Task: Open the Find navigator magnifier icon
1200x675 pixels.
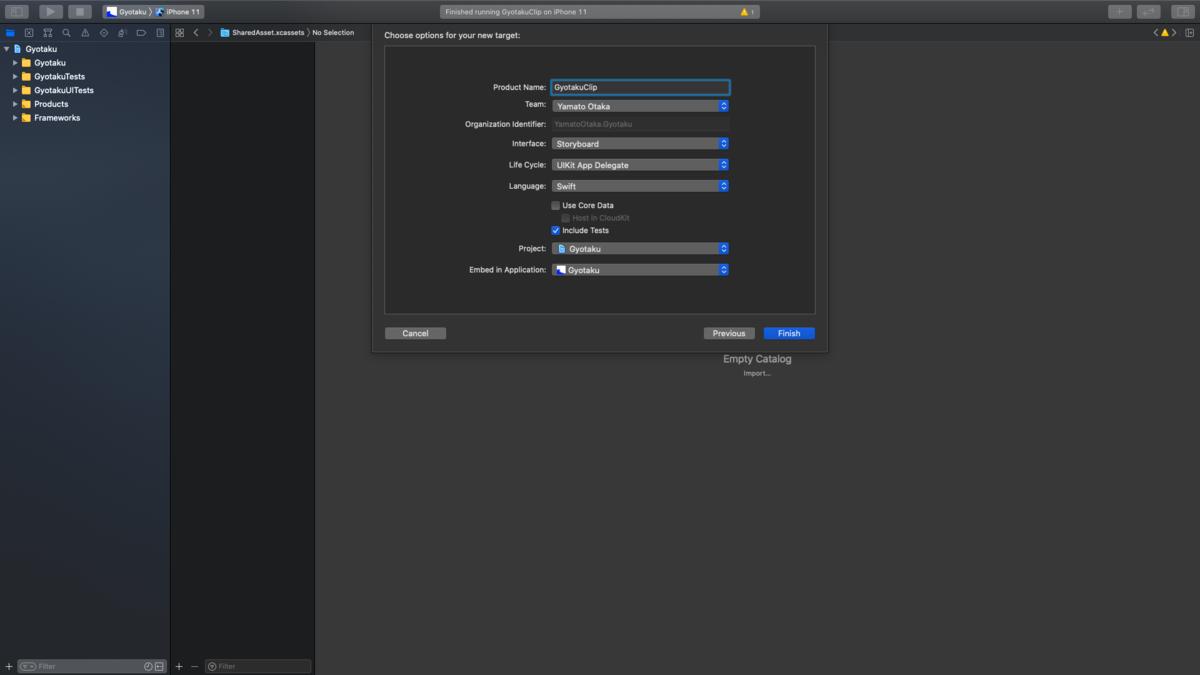Action: (x=66, y=33)
